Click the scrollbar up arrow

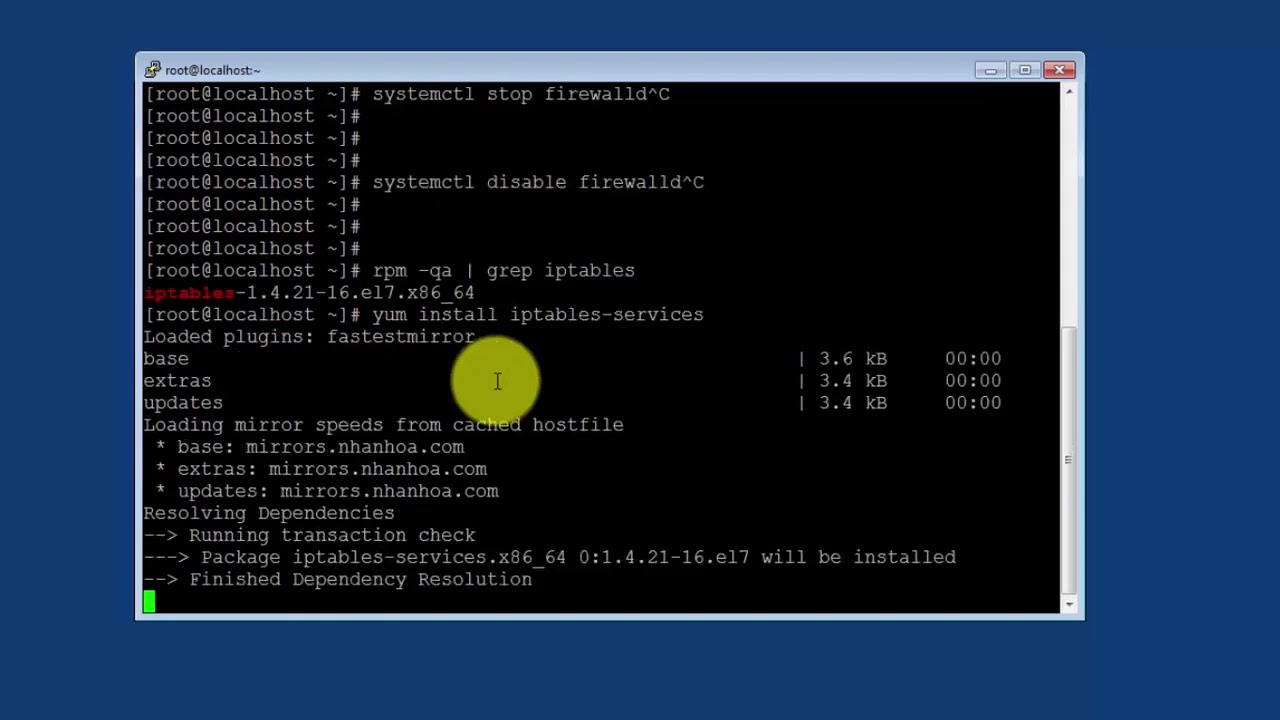tap(1069, 92)
